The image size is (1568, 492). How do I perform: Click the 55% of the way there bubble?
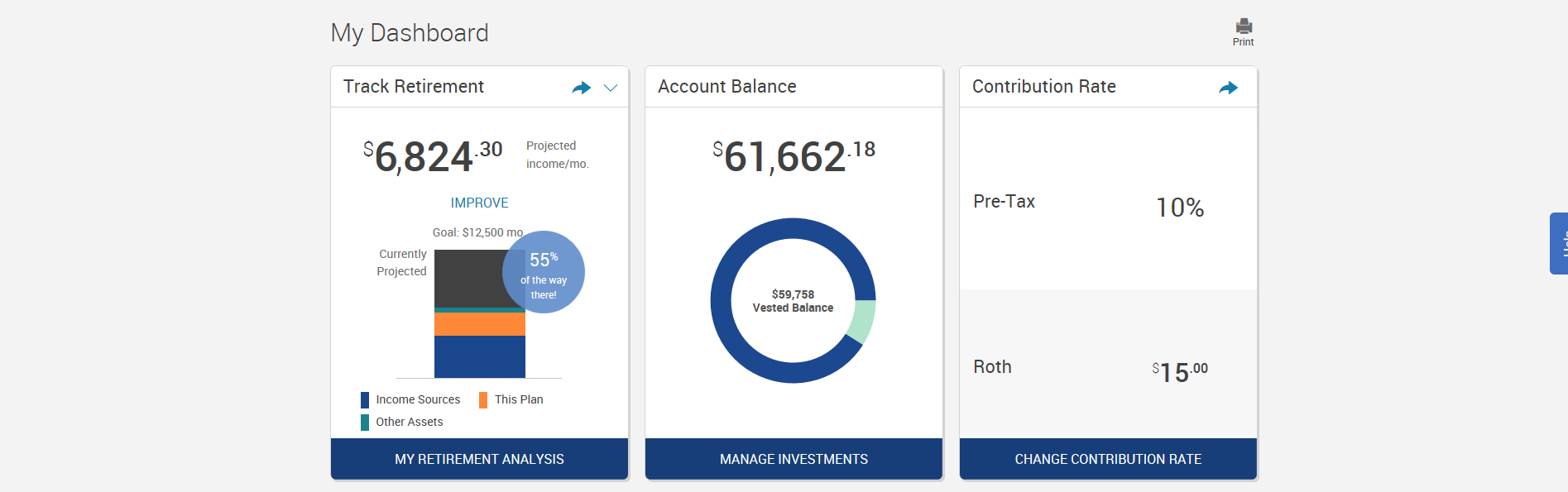click(x=544, y=272)
